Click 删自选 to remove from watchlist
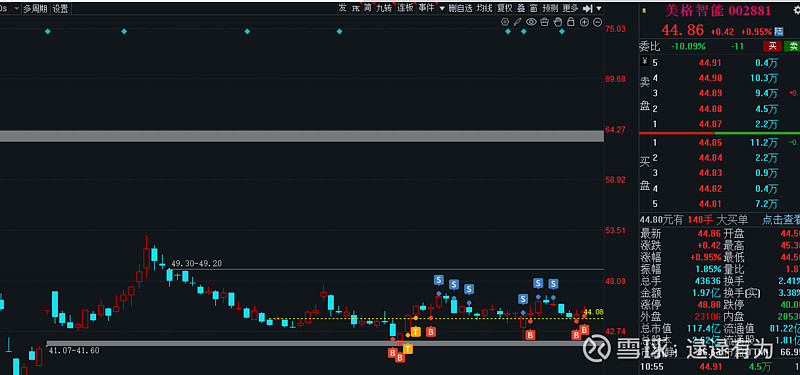800x375 pixels. (x=461, y=8)
